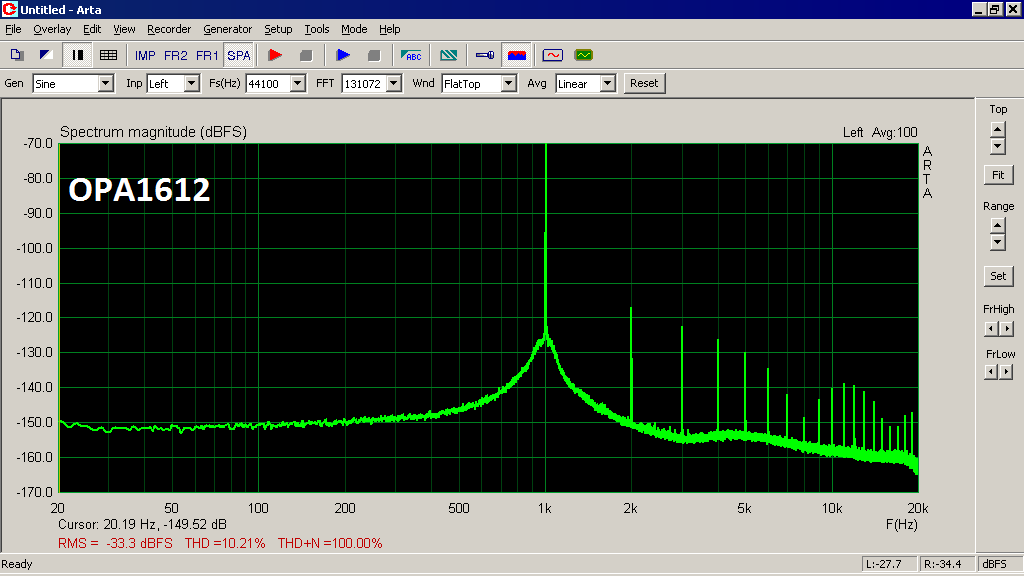Open the Recorder menu
1024x576 pixels.
point(169,29)
